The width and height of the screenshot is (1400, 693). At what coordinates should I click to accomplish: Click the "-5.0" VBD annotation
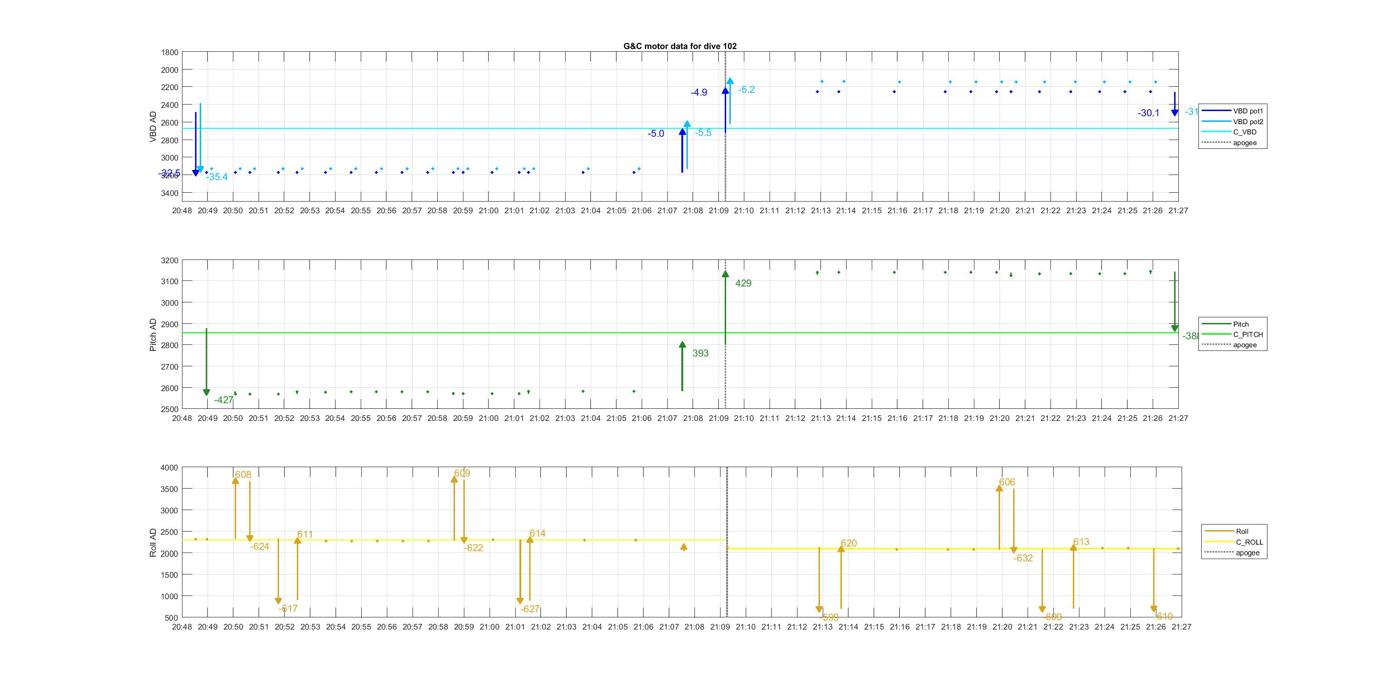click(656, 134)
